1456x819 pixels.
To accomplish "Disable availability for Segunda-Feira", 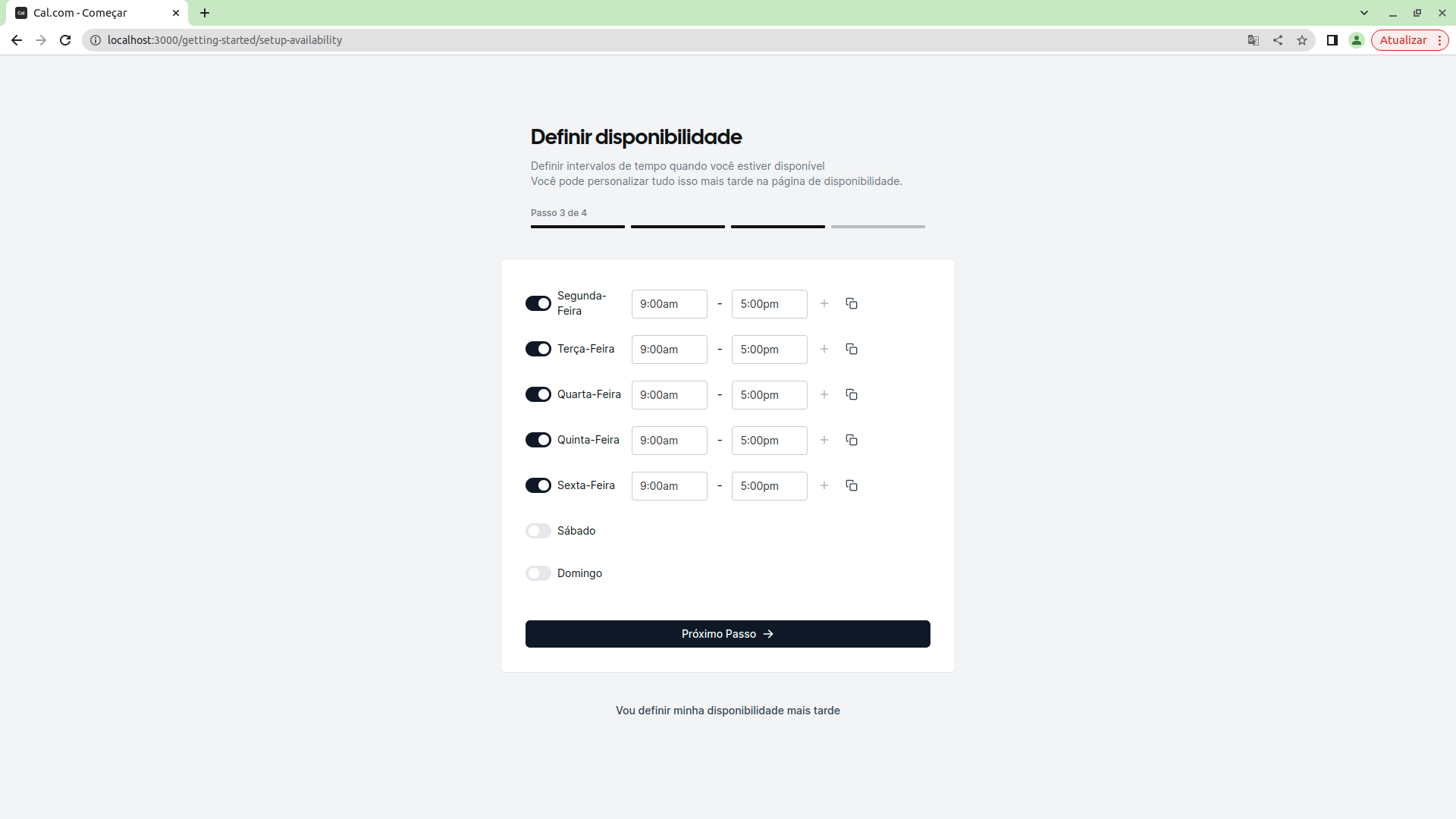I will click(538, 303).
